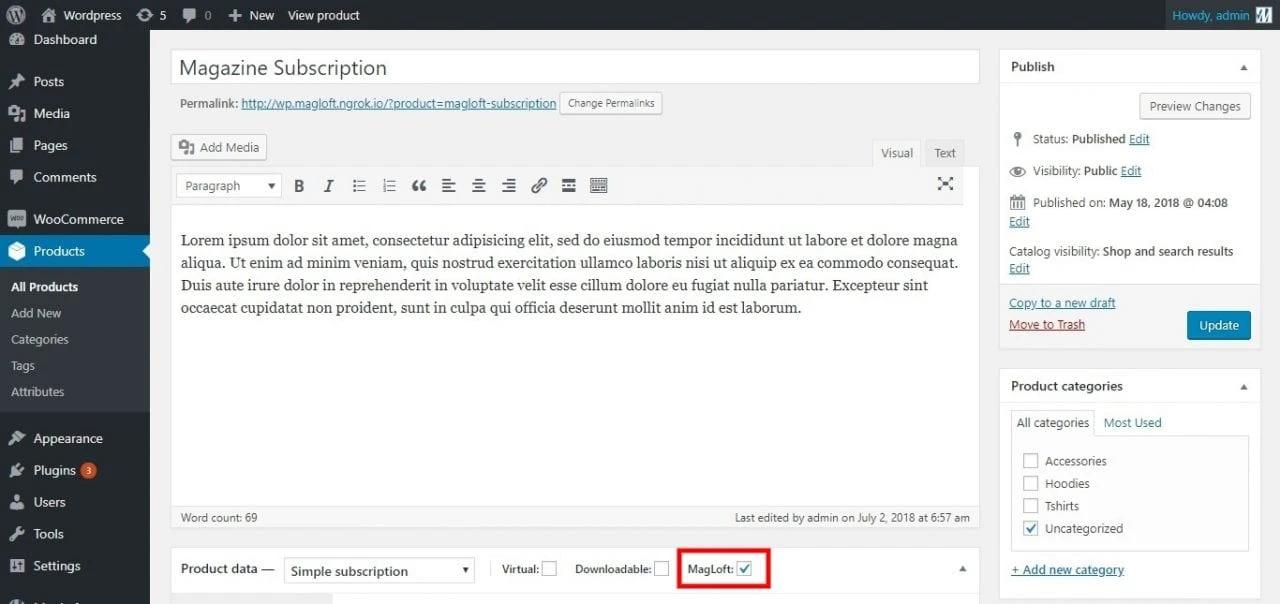Insert a bulleted list
1280x604 pixels.
pyautogui.click(x=359, y=185)
